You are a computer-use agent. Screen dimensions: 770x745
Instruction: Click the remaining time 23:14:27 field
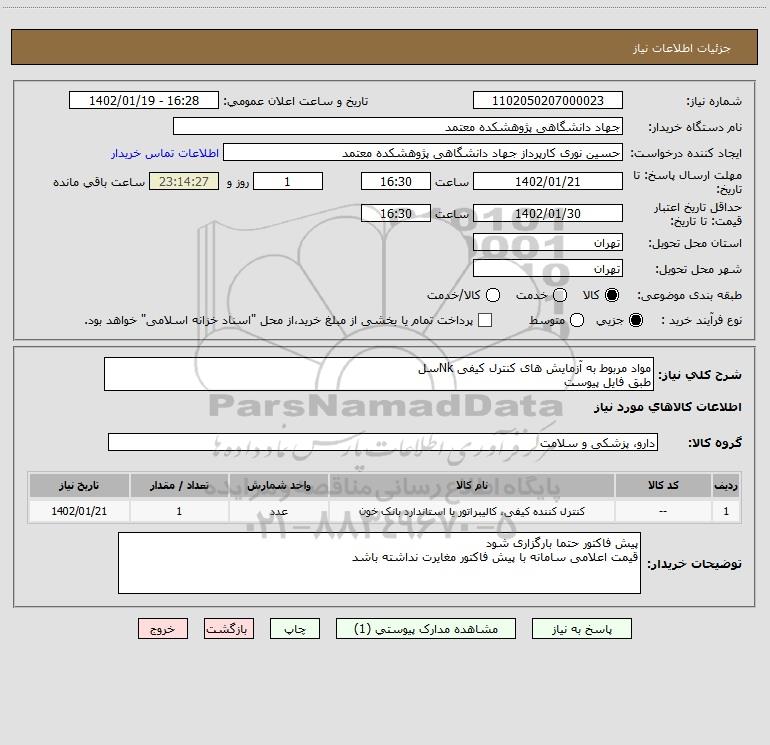point(184,181)
